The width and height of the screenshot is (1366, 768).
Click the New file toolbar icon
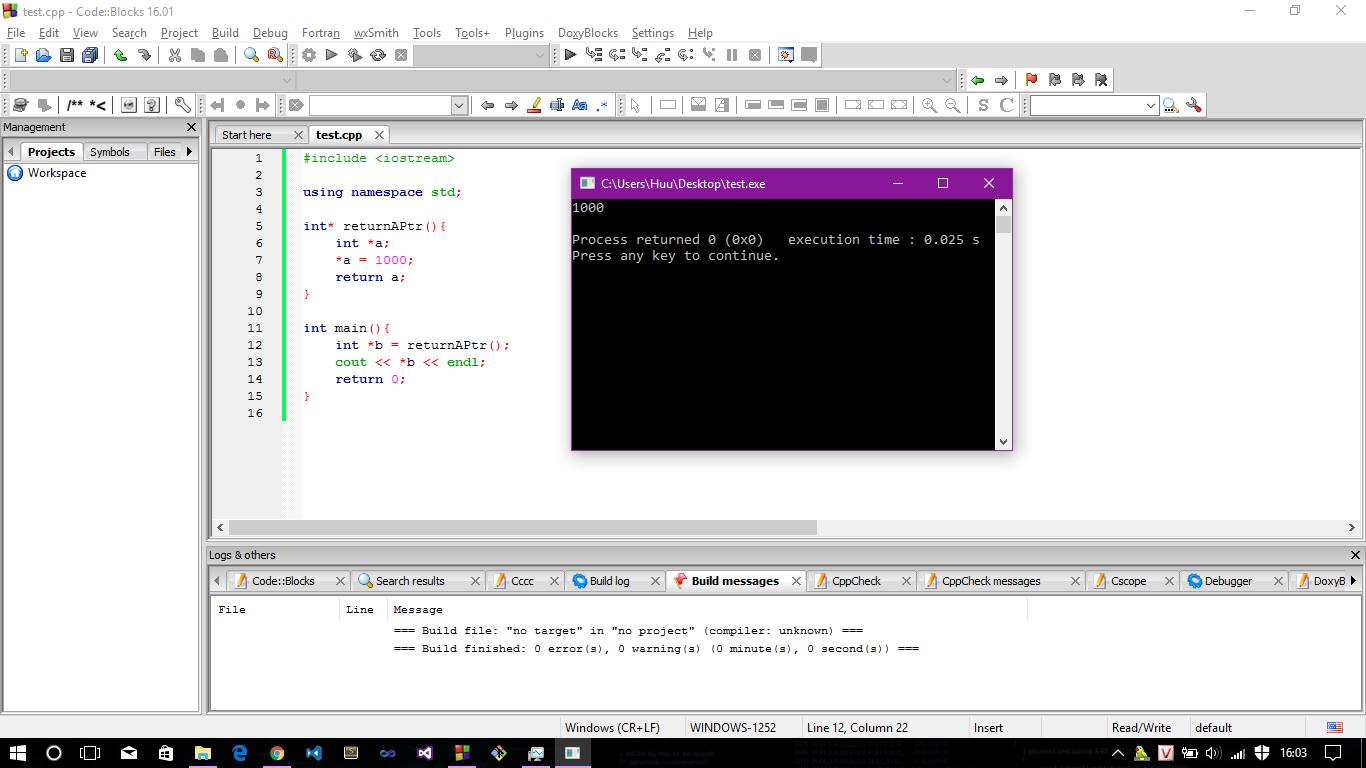(x=20, y=55)
